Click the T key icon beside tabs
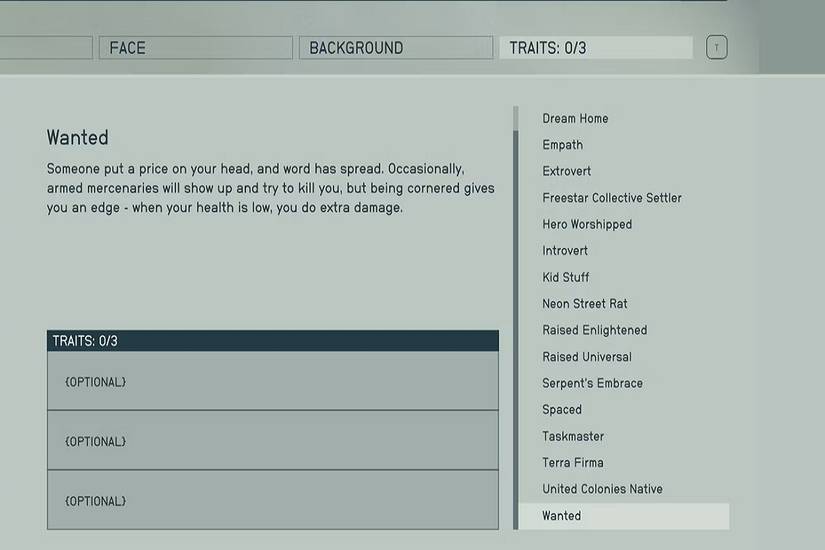 pos(716,47)
